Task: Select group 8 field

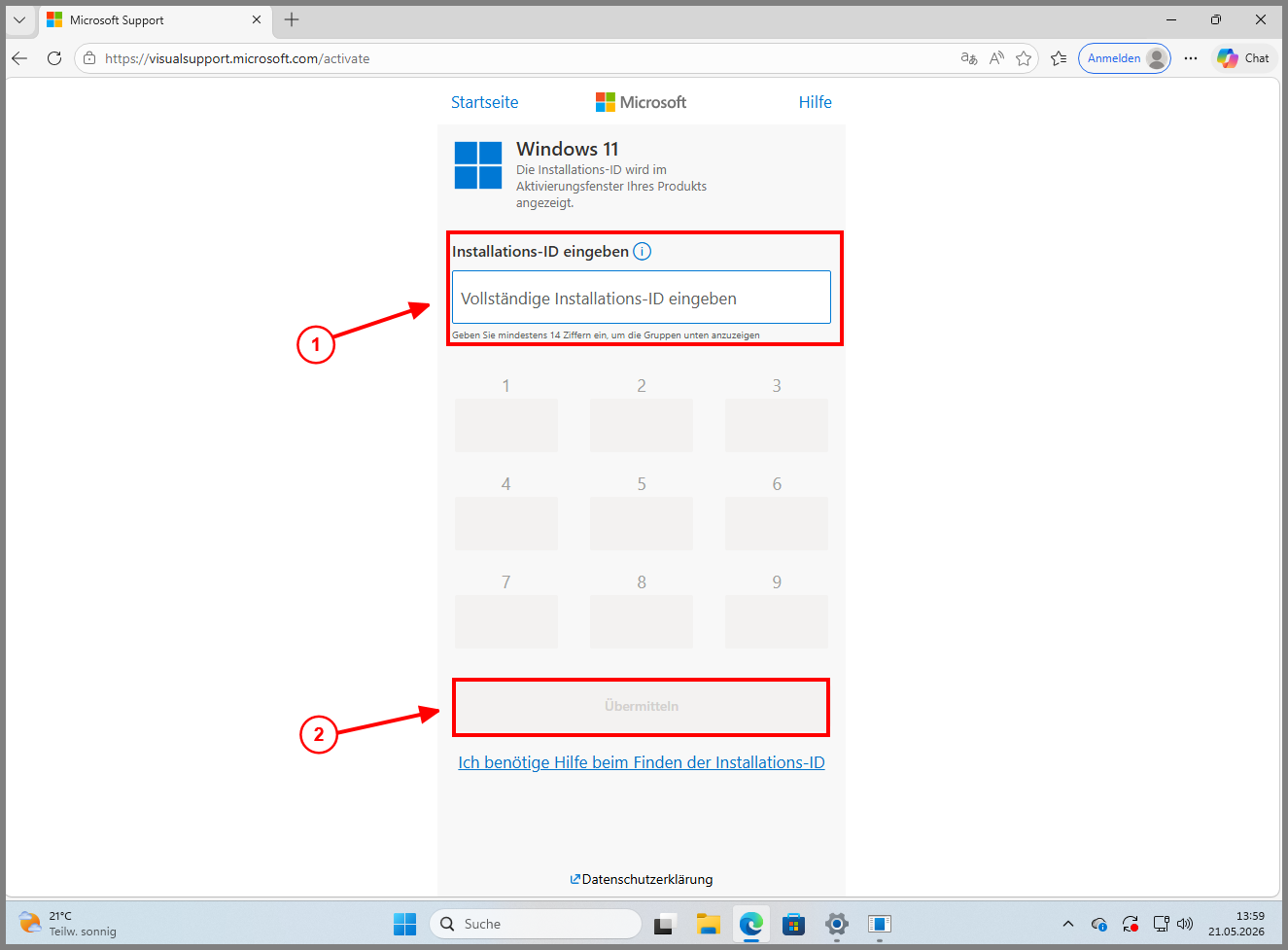Action: point(642,621)
